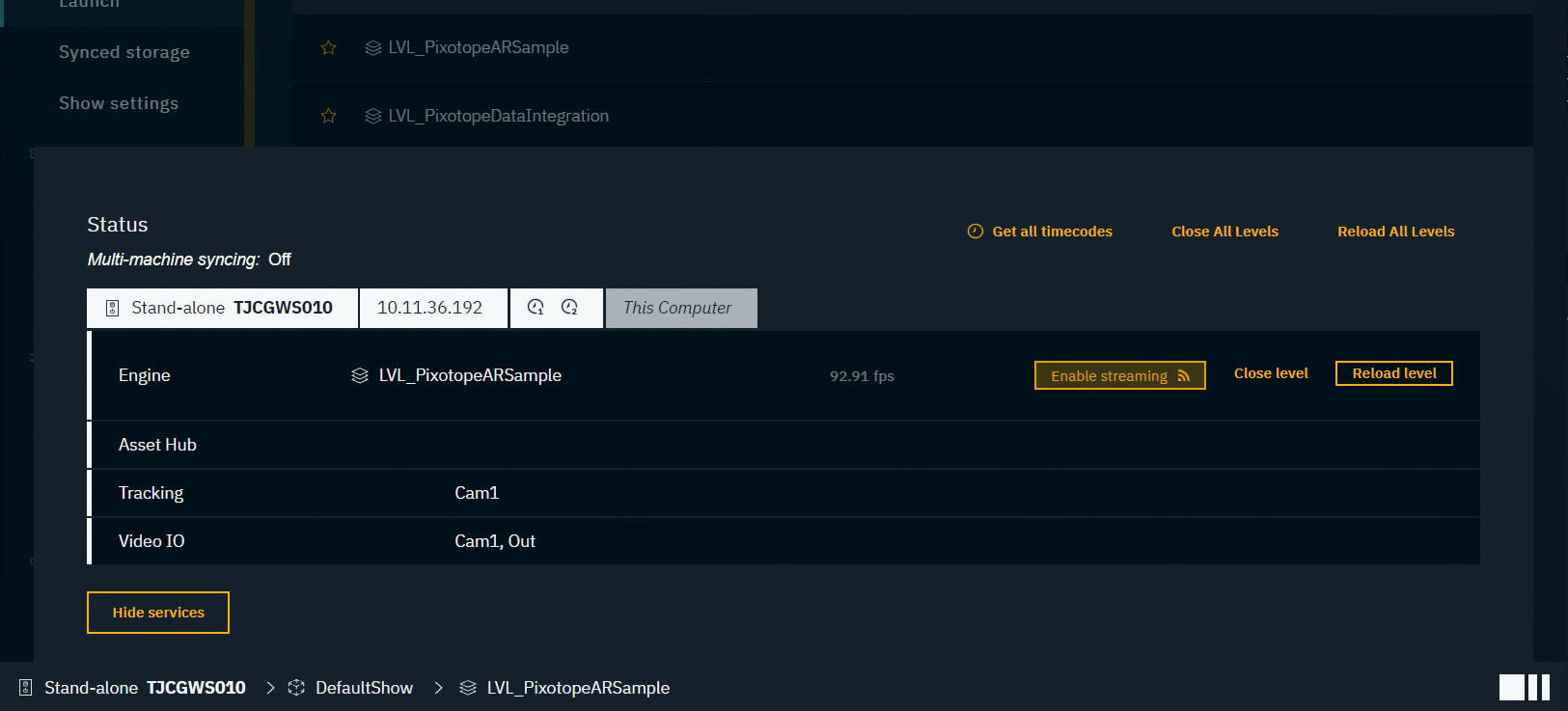
Task: Close All Levels
Action: point(1224,232)
